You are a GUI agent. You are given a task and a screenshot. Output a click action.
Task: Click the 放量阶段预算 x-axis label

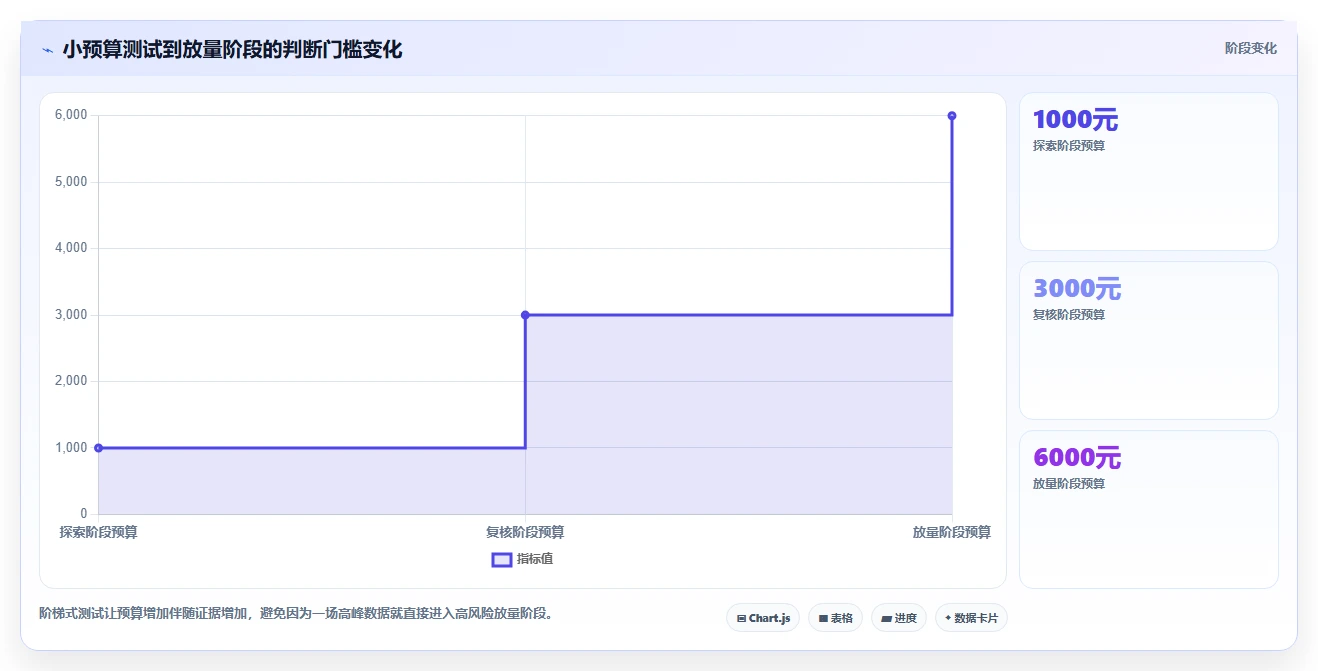[951, 532]
